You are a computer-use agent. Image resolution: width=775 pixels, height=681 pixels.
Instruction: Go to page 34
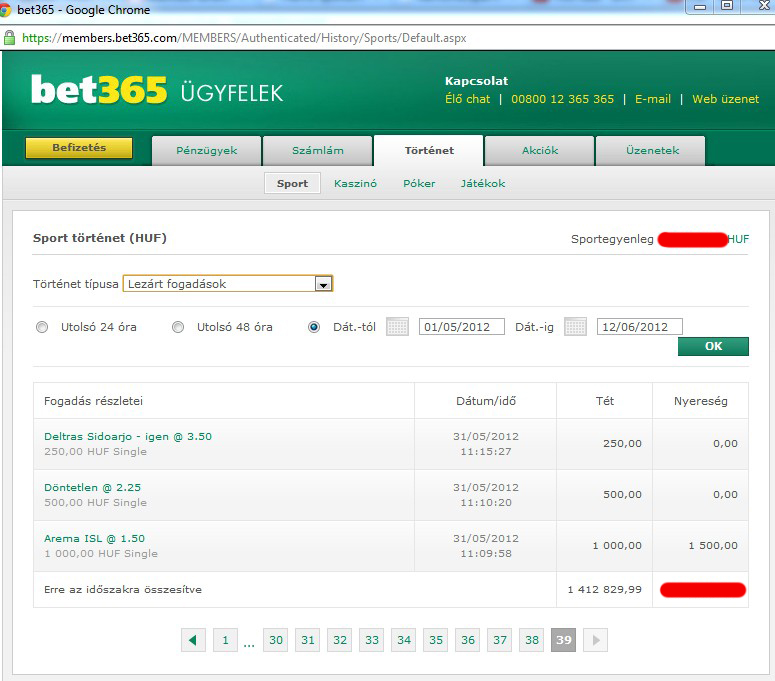pos(404,640)
